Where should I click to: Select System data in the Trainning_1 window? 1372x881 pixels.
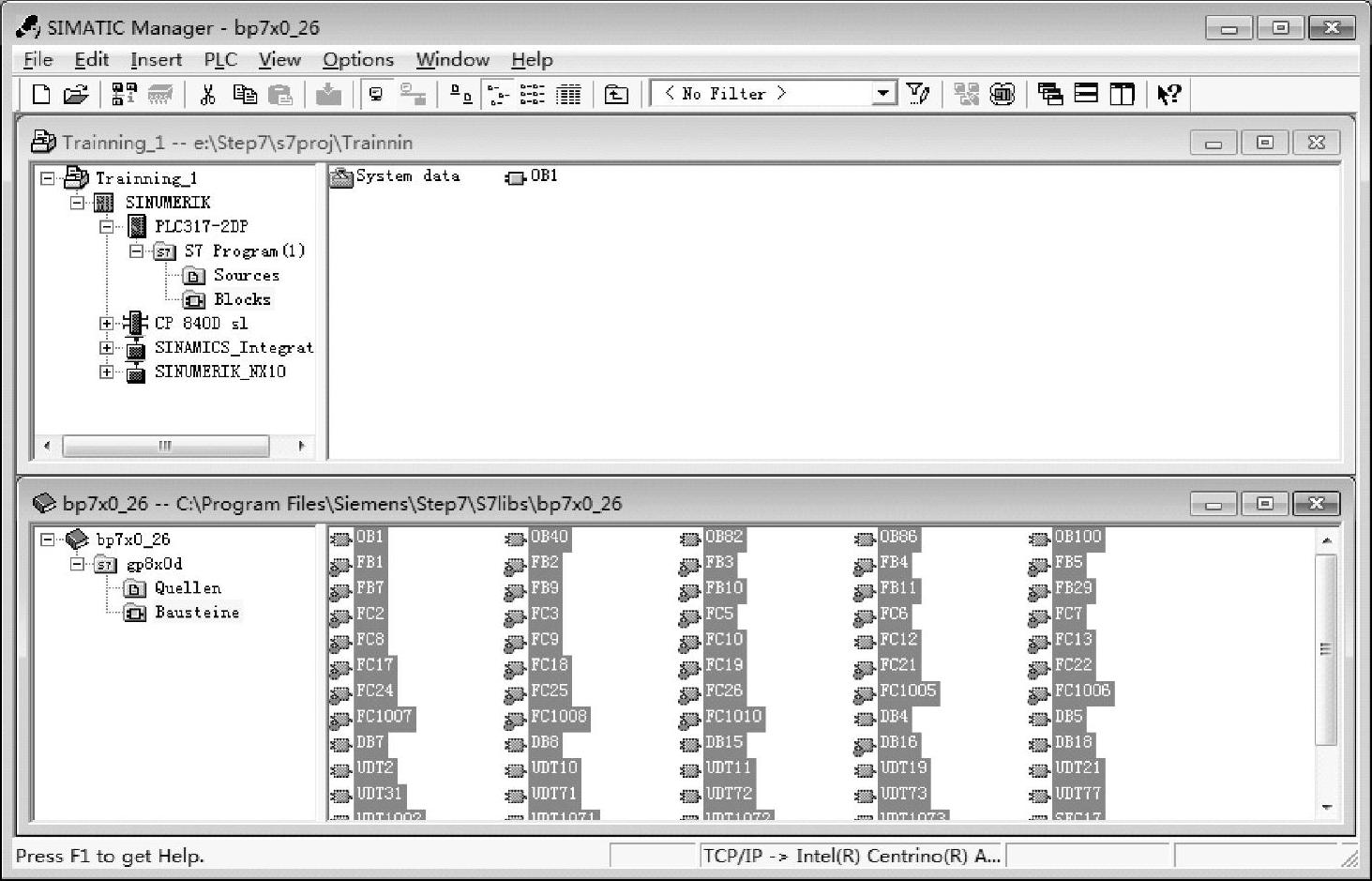[408, 176]
